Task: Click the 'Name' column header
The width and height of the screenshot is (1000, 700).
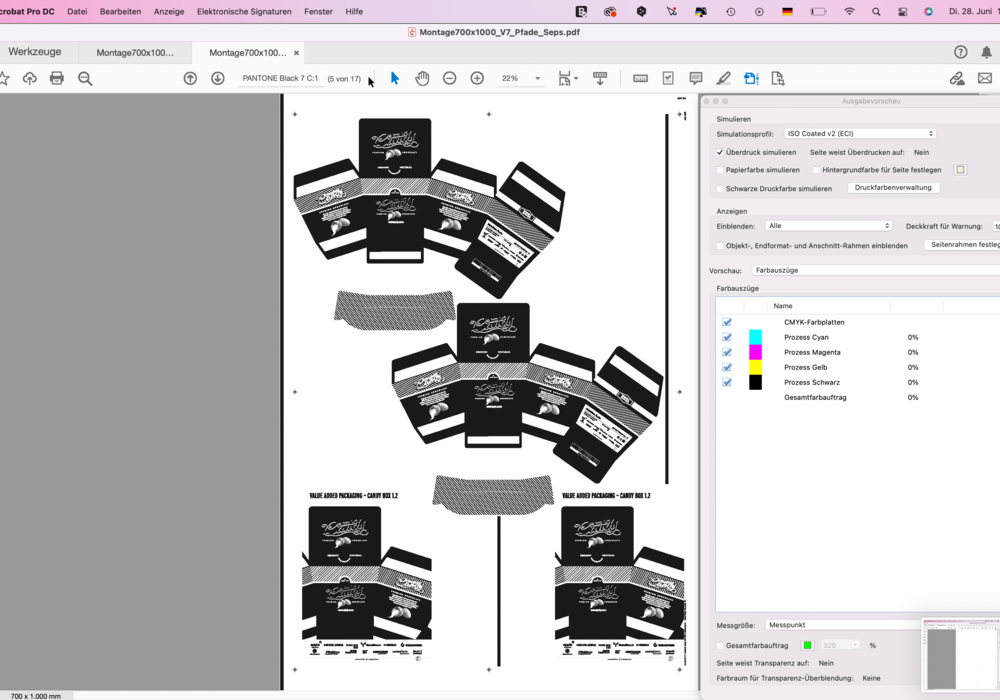Action: [x=783, y=306]
